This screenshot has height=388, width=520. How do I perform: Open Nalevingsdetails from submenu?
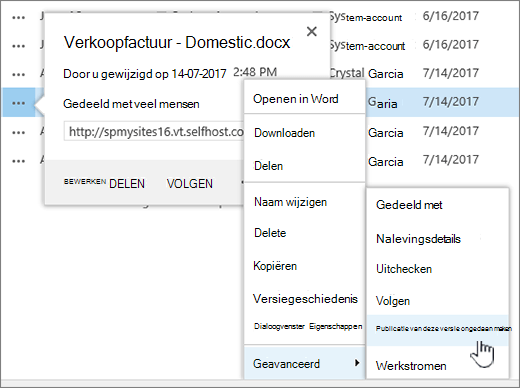pos(418,239)
